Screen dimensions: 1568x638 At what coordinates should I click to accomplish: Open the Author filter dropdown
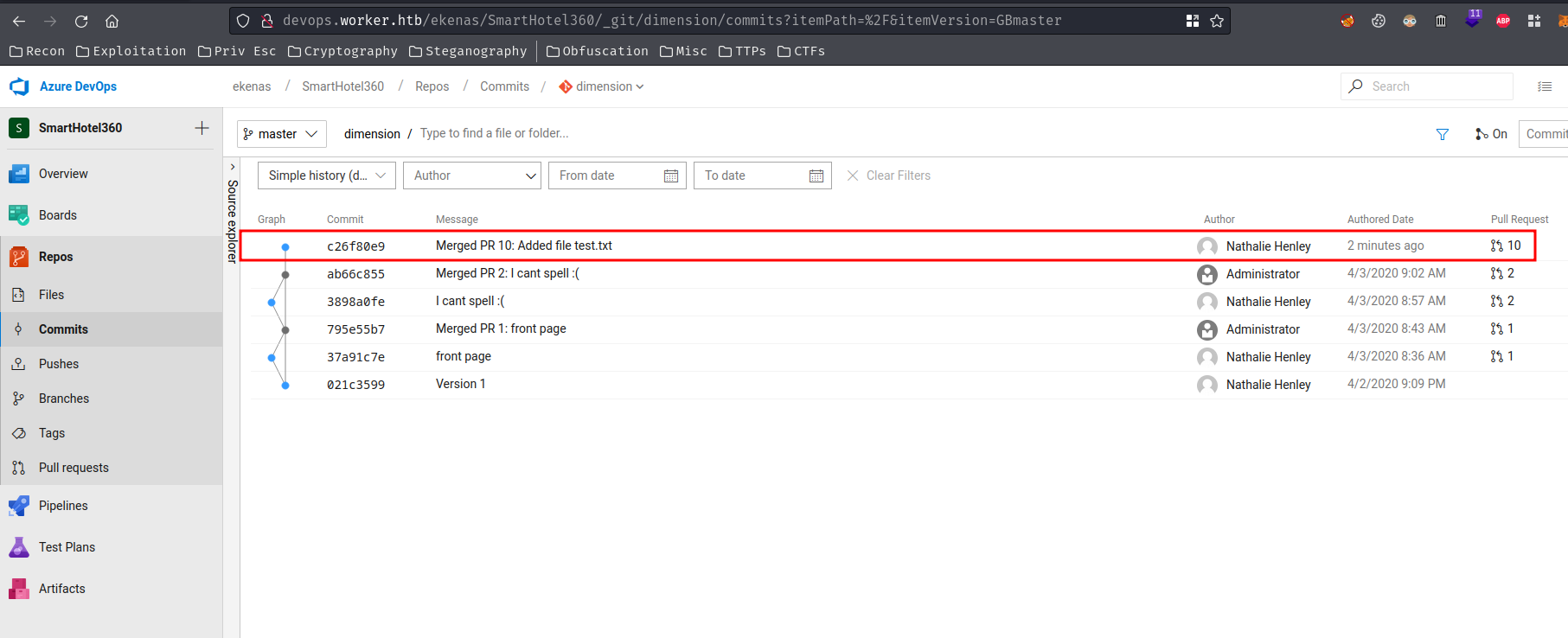(x=472, y=175)
